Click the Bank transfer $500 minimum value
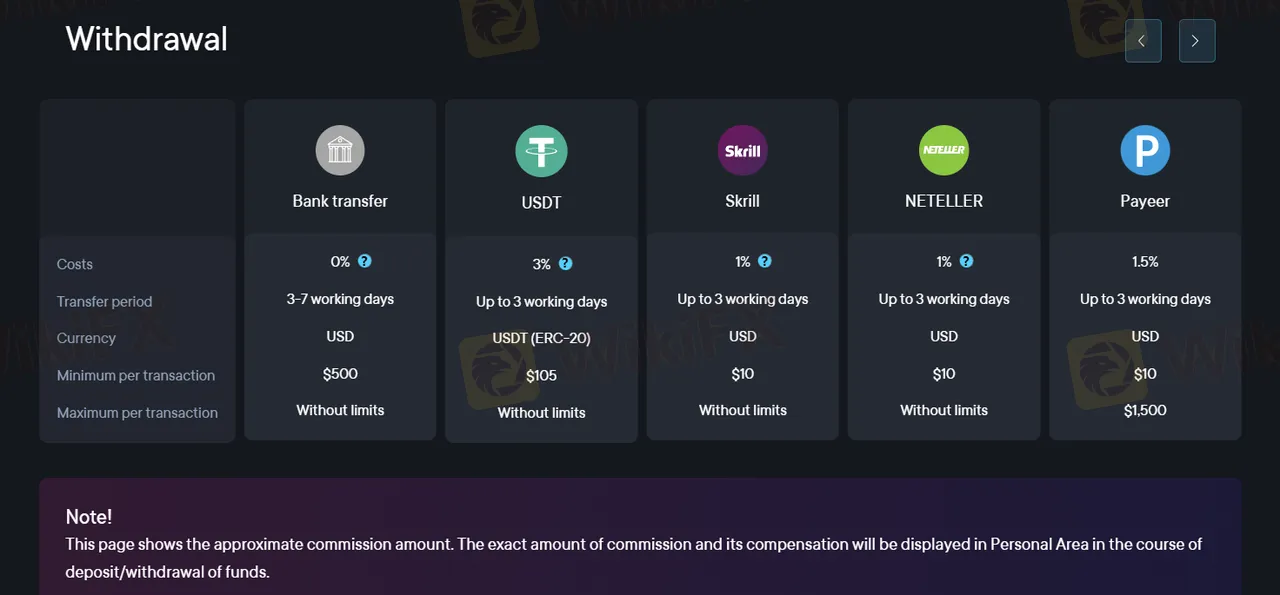The height and width of the screenshot is (595, 1280). [x=340, y=374]
